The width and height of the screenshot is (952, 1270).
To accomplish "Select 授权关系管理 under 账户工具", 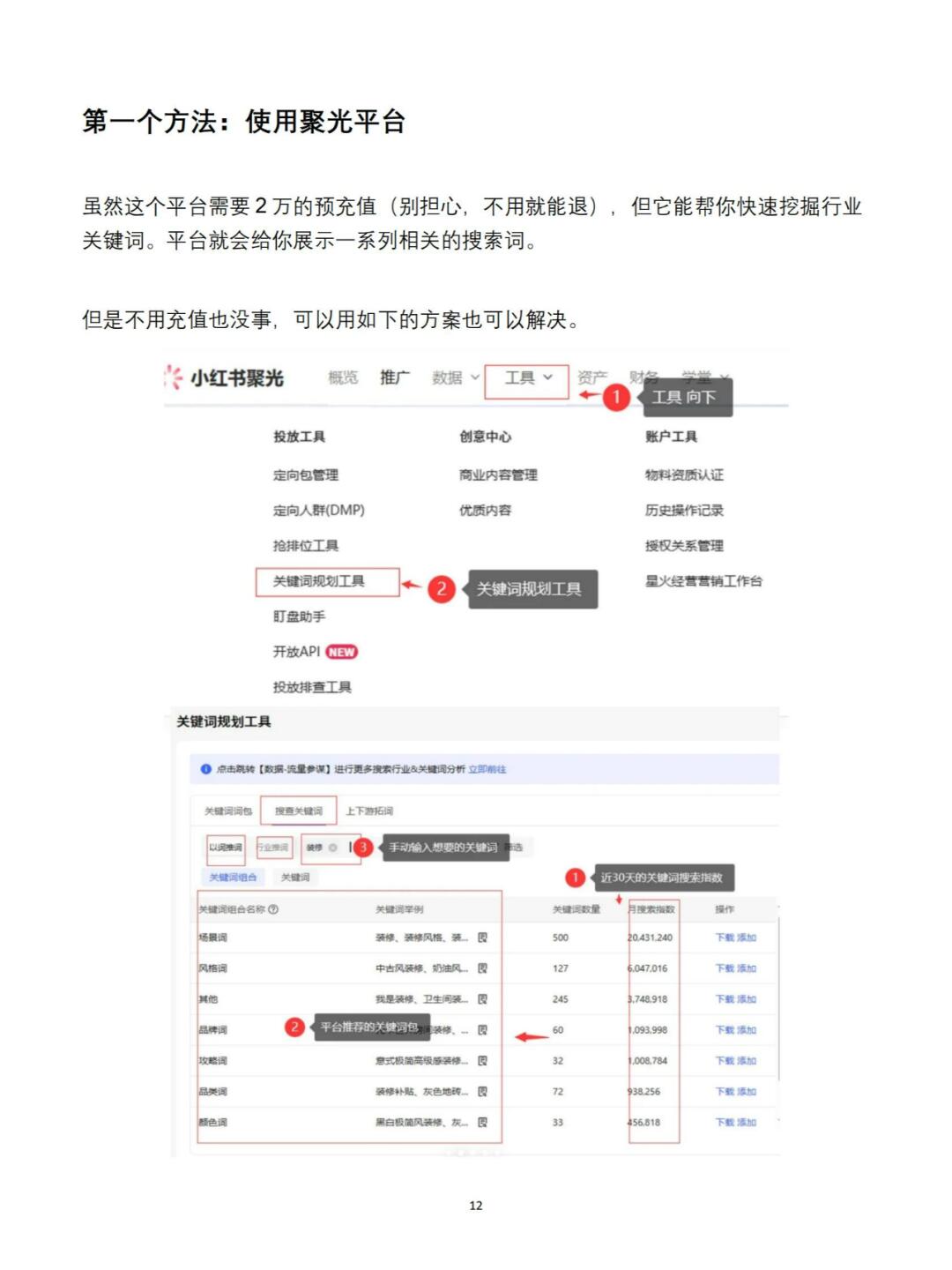I will click(684, 545).
